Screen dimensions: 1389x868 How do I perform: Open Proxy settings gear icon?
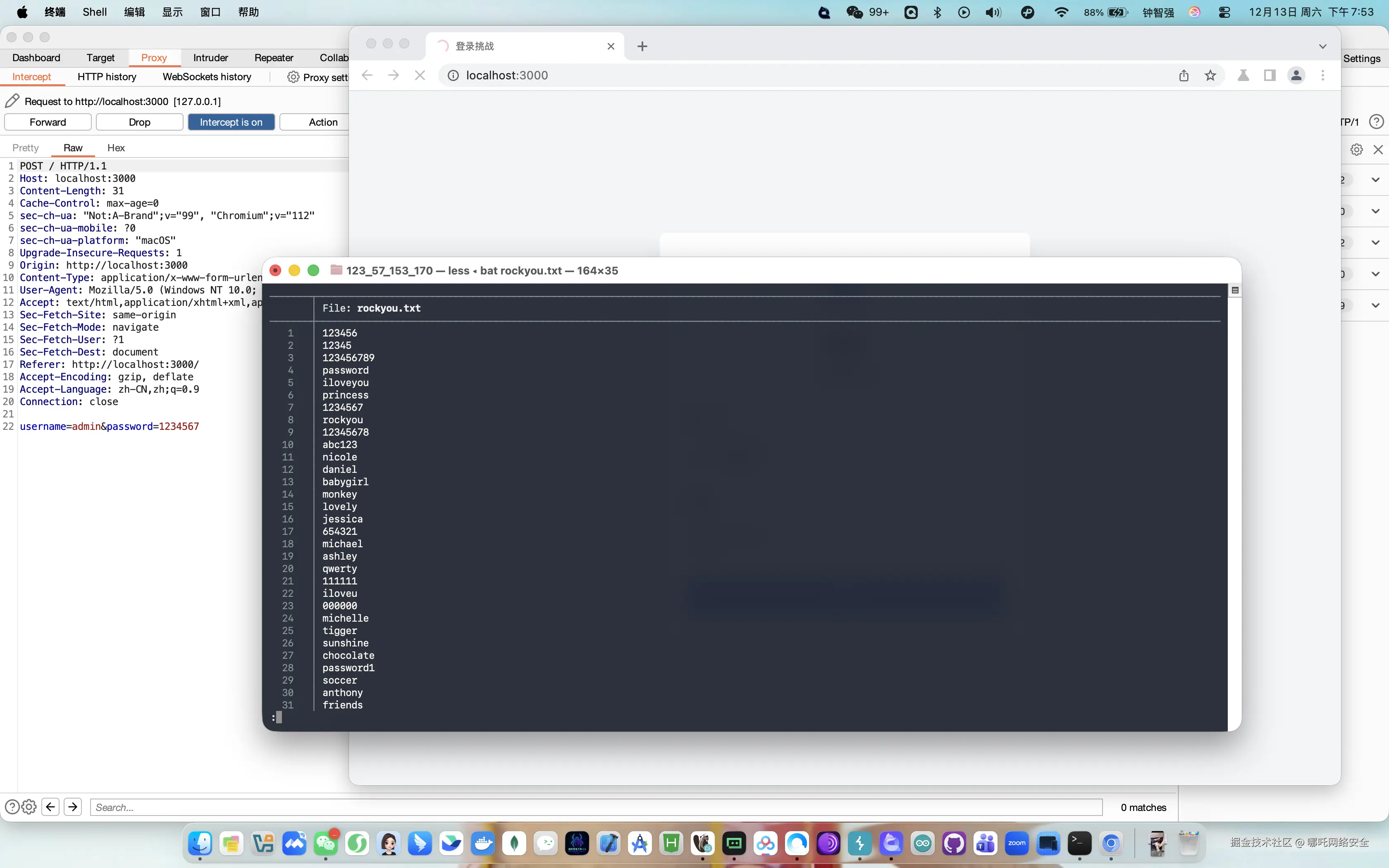point(293,77)
